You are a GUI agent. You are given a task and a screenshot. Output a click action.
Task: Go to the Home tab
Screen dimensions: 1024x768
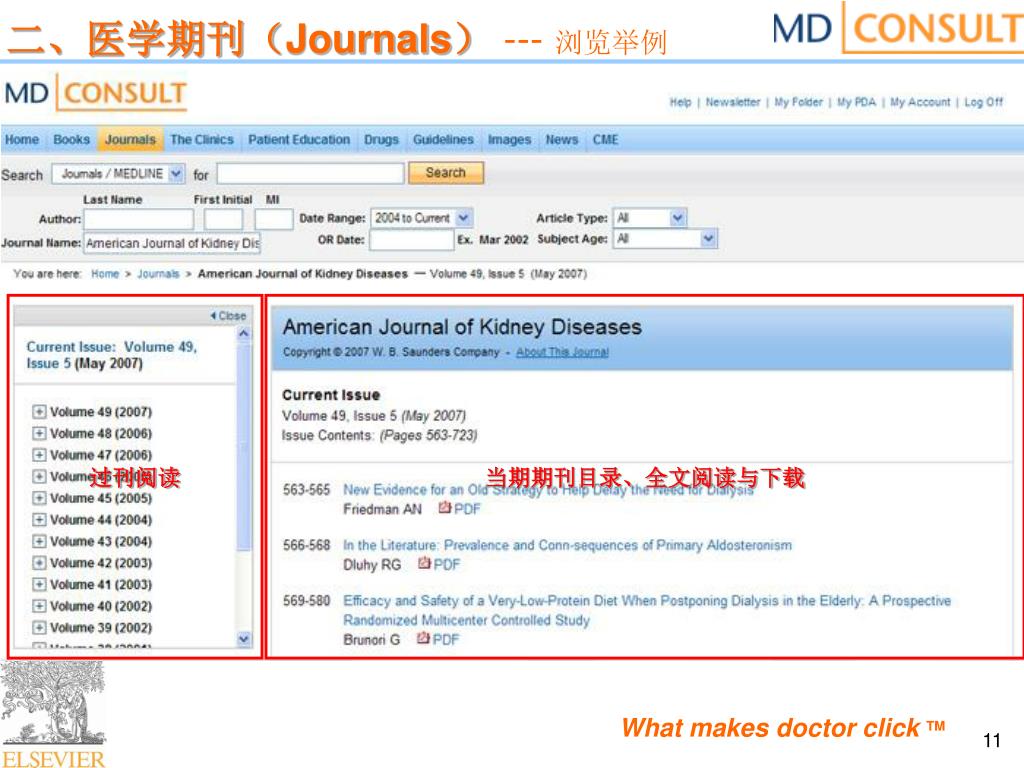[x=22, y=140]
